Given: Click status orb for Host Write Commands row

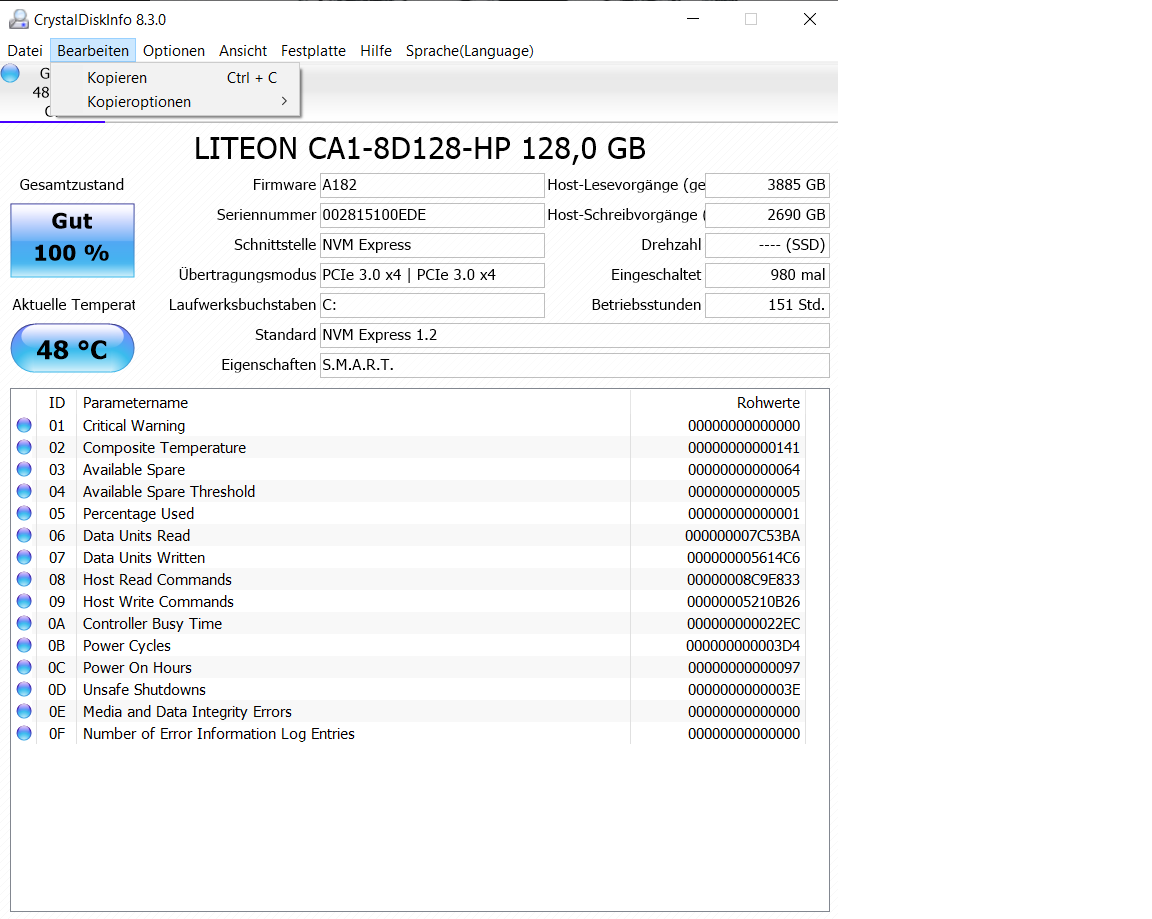Looking at the screenshot, I should [24, 602].
